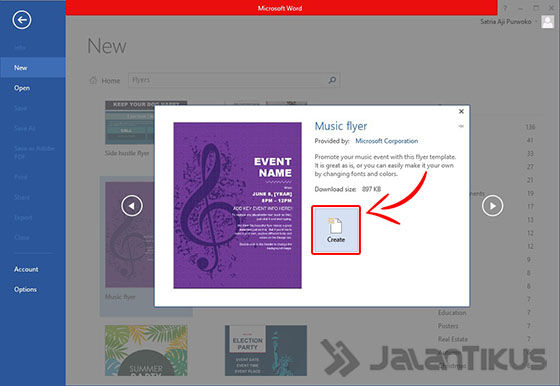Click the Music flyer title text

(341, 126)
